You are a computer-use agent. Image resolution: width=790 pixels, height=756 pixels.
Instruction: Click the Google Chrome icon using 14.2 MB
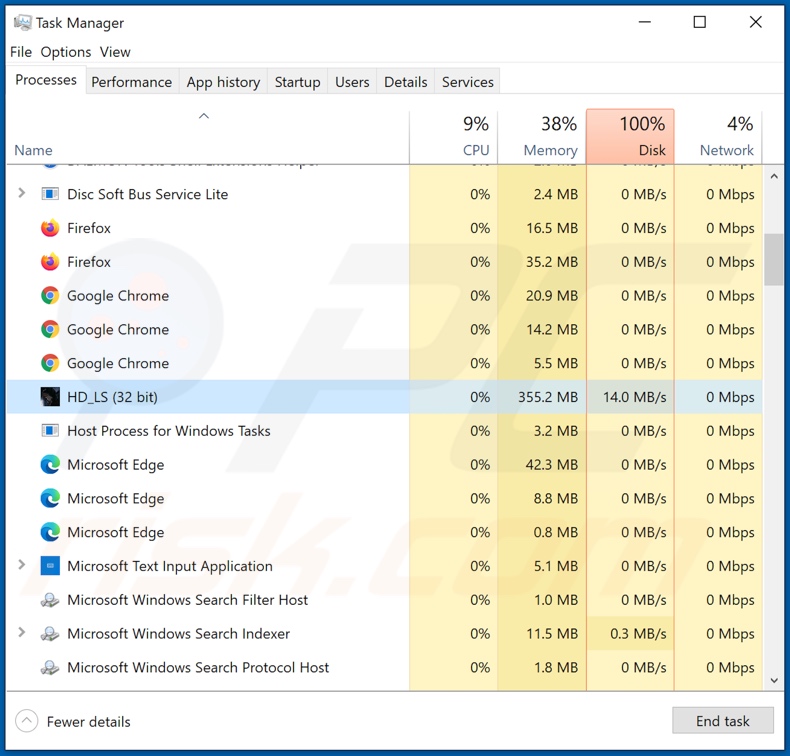pyautogui.click(x=50, y=329)
